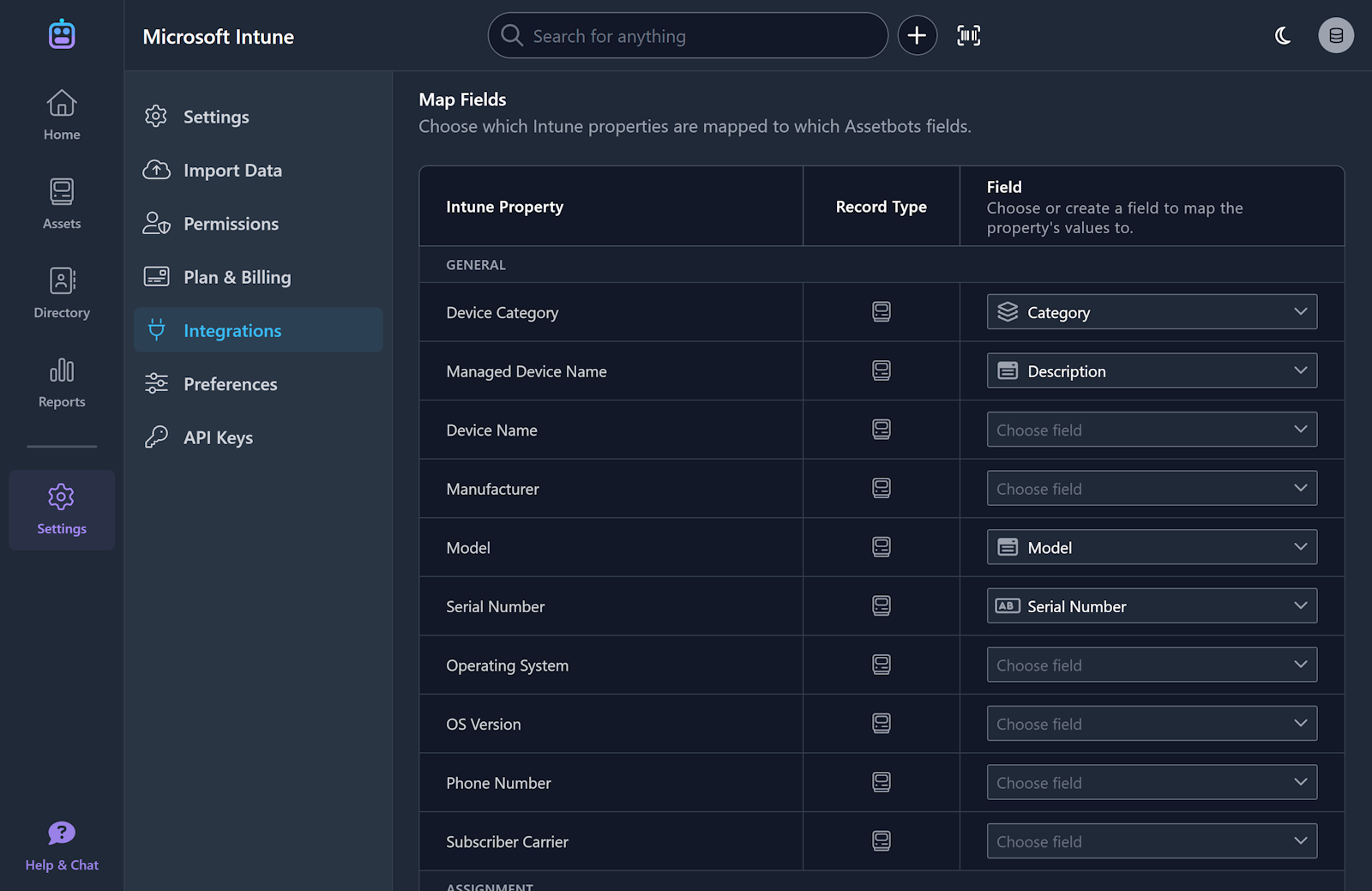This screenshot has width=1372, height=891.
Task: Choose a field for Manufacturer
Action: click(x=1152, y=488)
